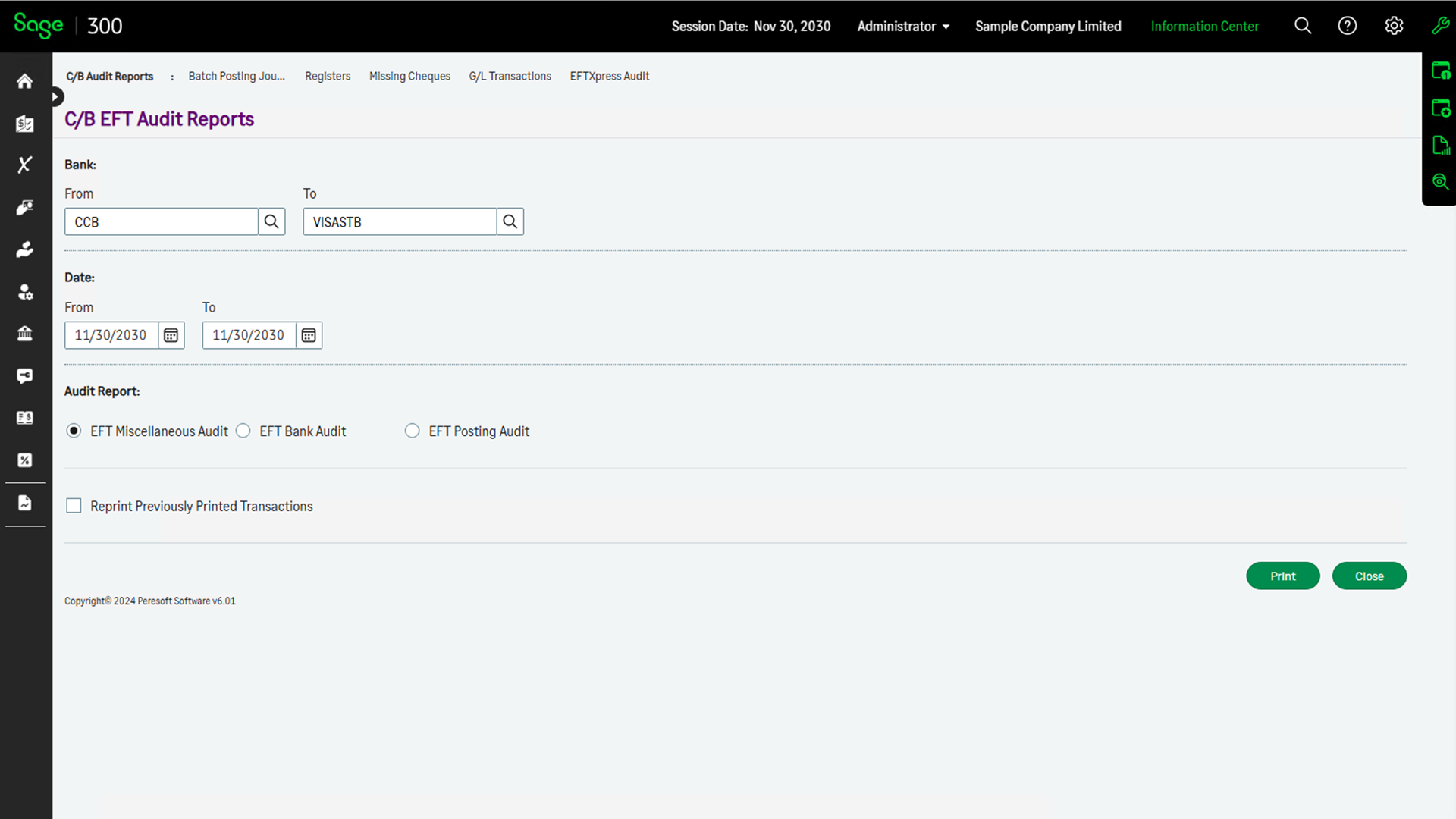Select the EFT Bank Audit radio button
This screenshot has height=819, width=1456.
[243, 430]
